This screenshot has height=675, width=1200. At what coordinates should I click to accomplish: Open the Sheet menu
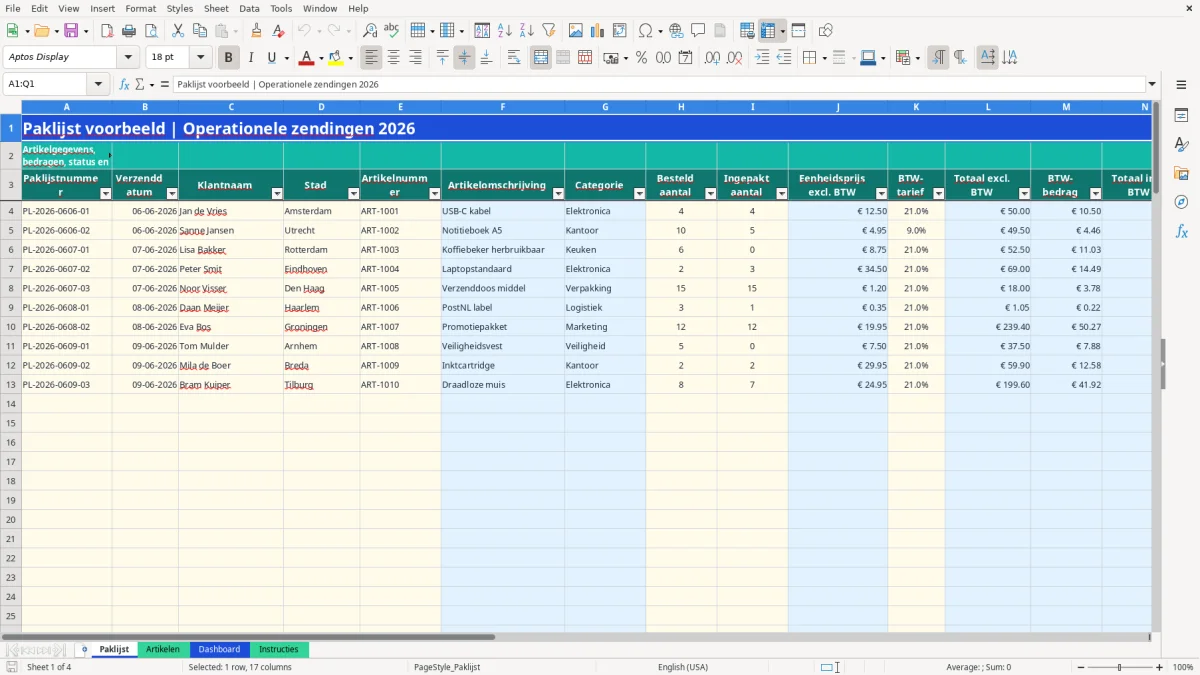tap(216, 8)
